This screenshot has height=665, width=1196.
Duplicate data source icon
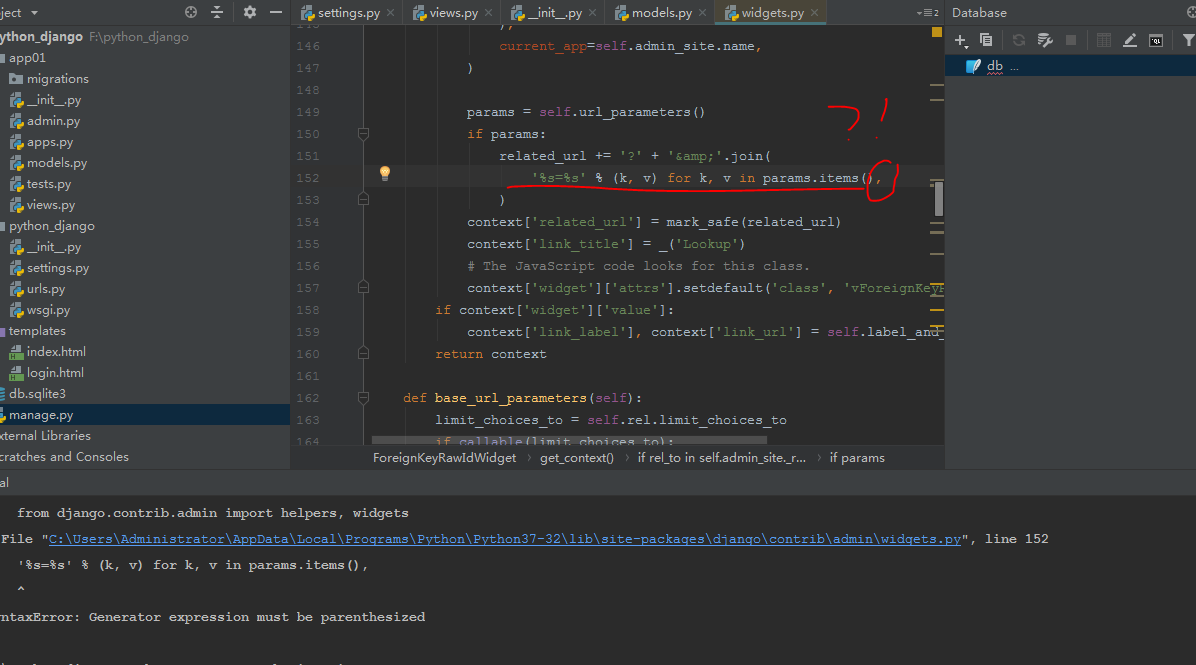[985, 40]
